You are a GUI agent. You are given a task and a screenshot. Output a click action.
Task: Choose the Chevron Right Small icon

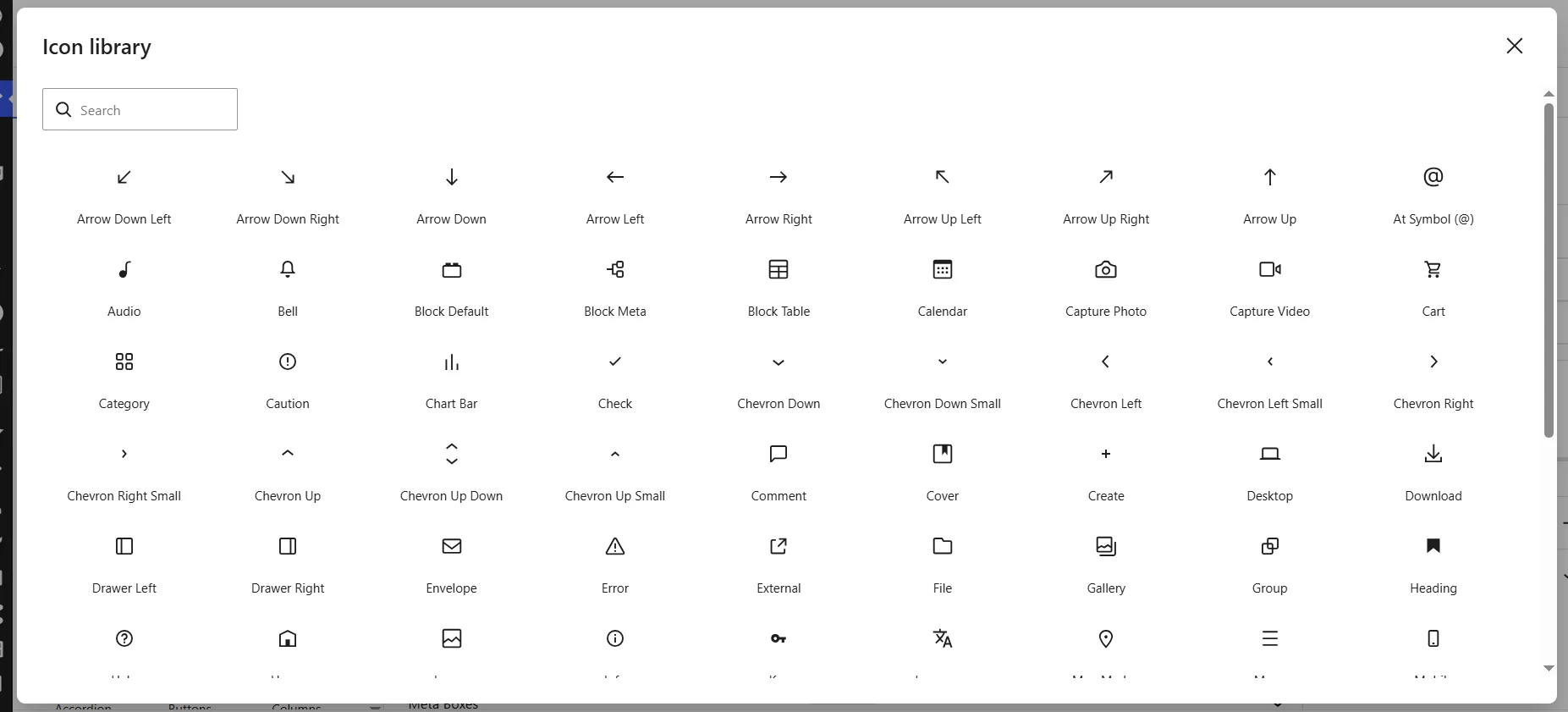(124, 454)
